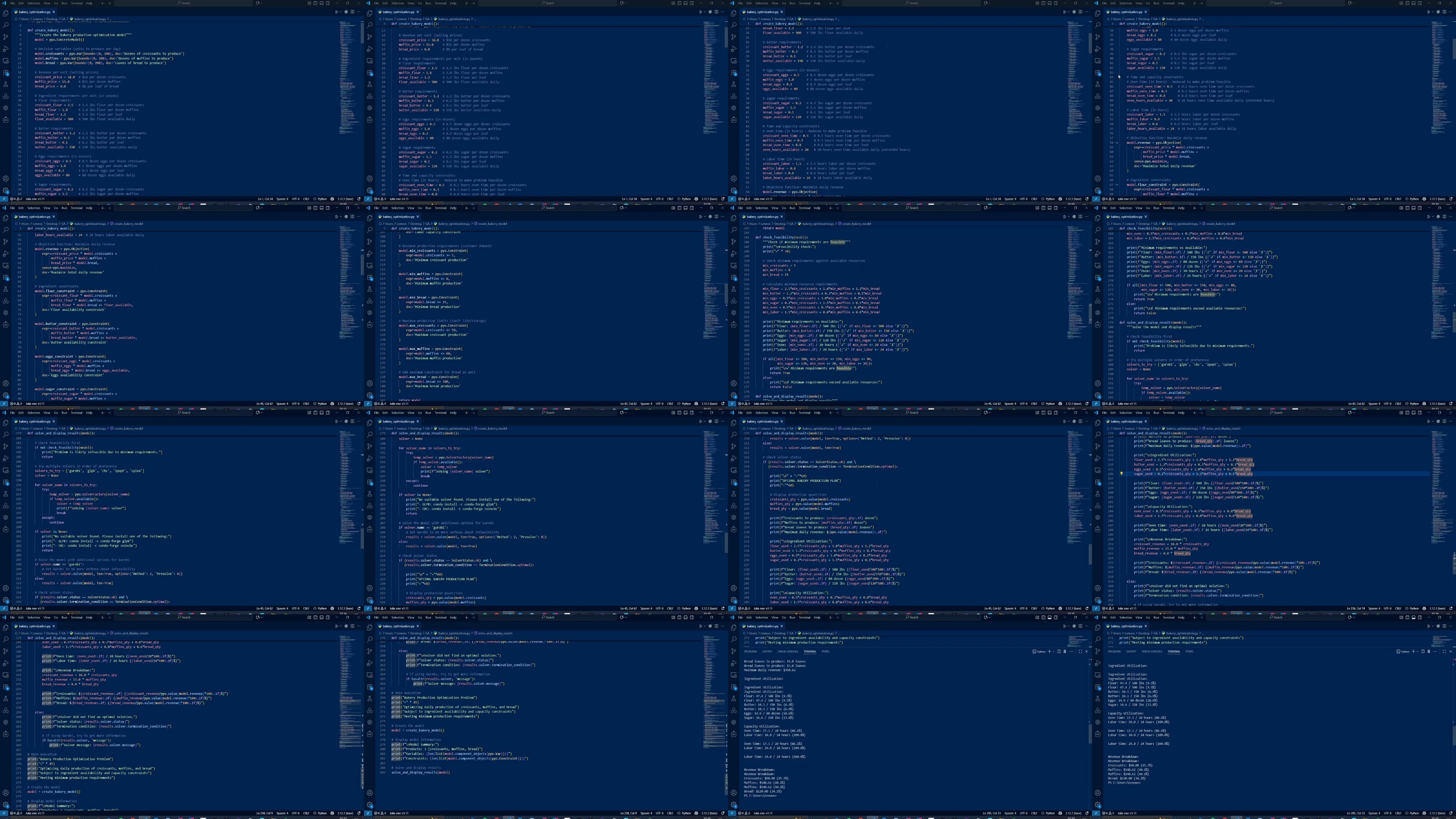Customize layout icon in check_feasibility sticky-header window
1456x819 pixels.
pyautogui.click(x=1402, y=207)
